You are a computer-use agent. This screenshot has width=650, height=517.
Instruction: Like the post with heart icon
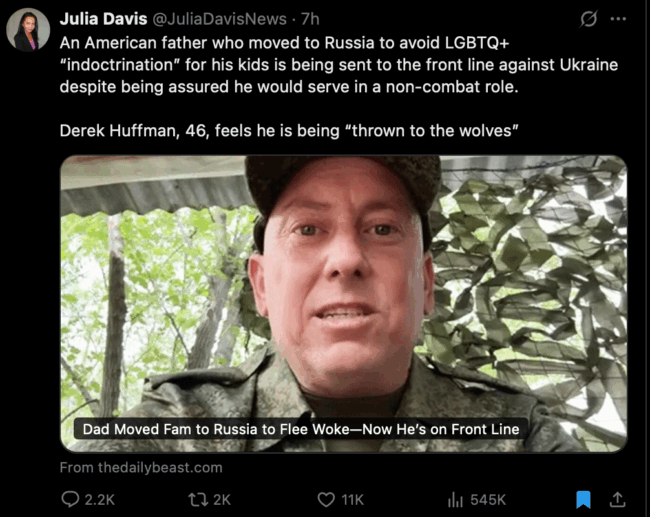[326, 499]
